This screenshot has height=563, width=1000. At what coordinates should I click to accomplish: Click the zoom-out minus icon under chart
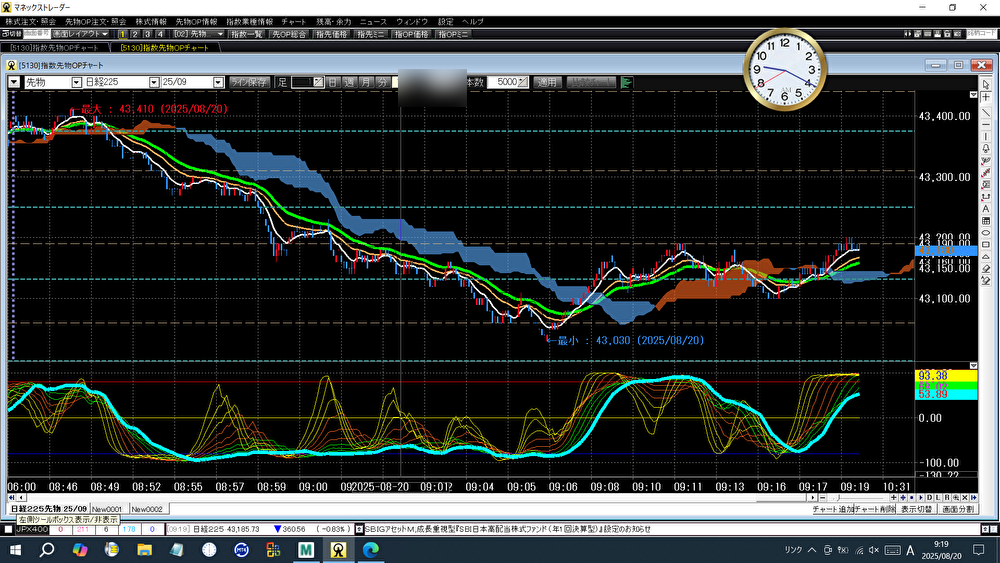pyautogui.click(x=823, y=497)
